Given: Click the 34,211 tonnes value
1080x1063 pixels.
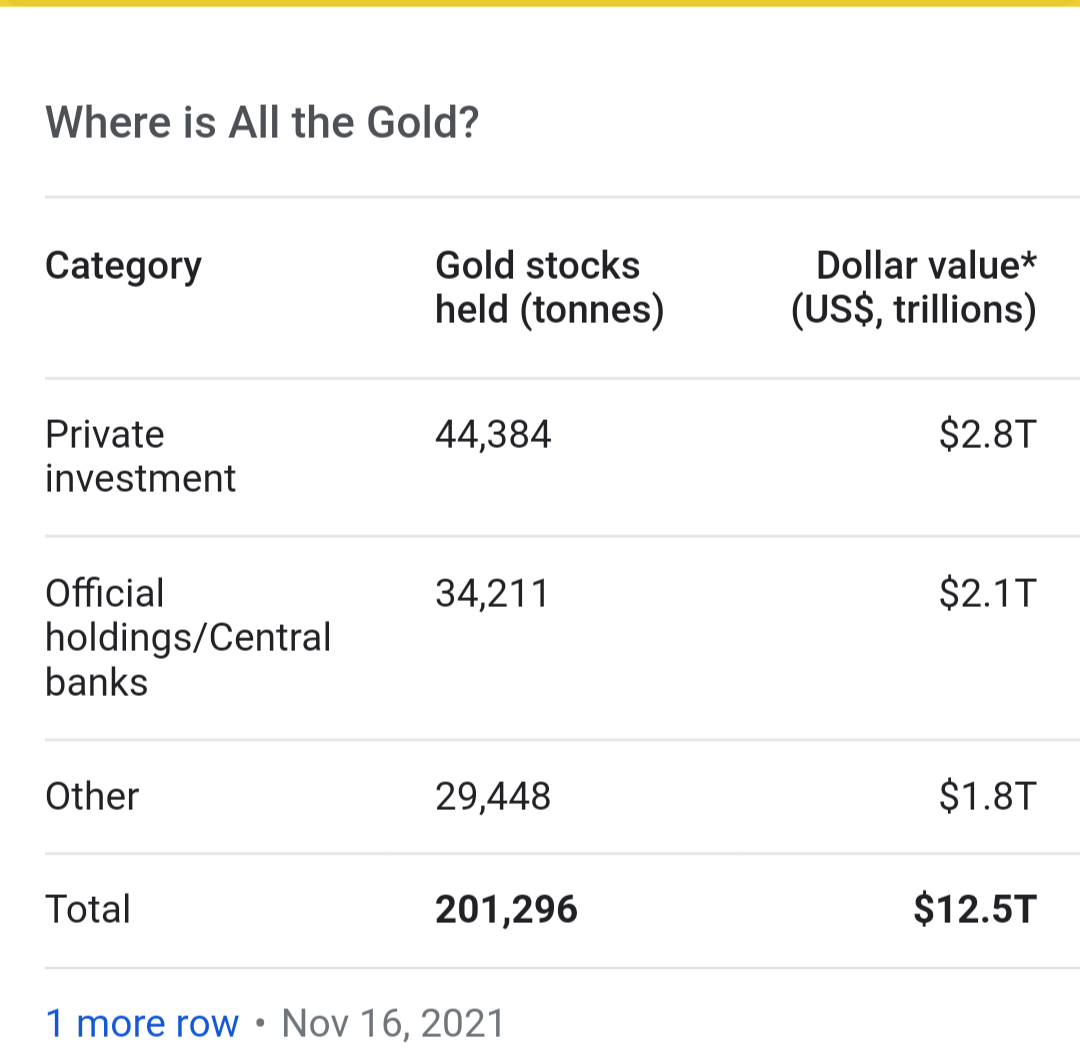Looking at the screenshot, I should (492, 593).
